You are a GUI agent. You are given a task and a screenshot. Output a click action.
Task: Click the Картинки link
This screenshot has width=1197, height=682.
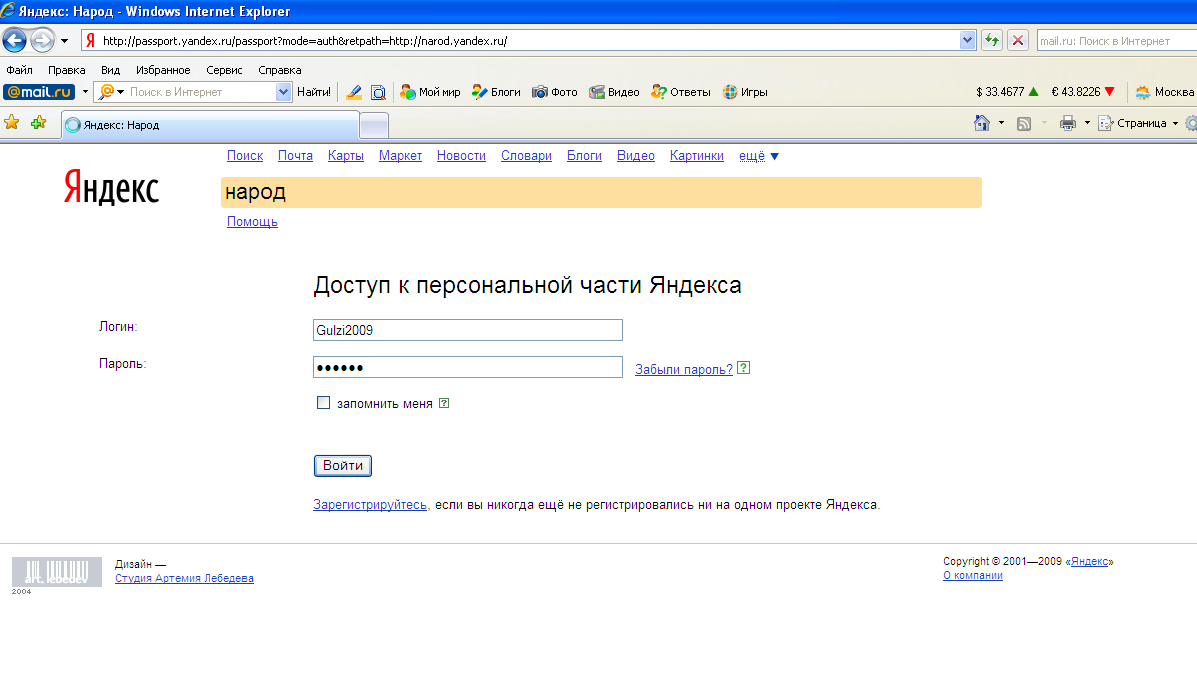pos(697,156)
